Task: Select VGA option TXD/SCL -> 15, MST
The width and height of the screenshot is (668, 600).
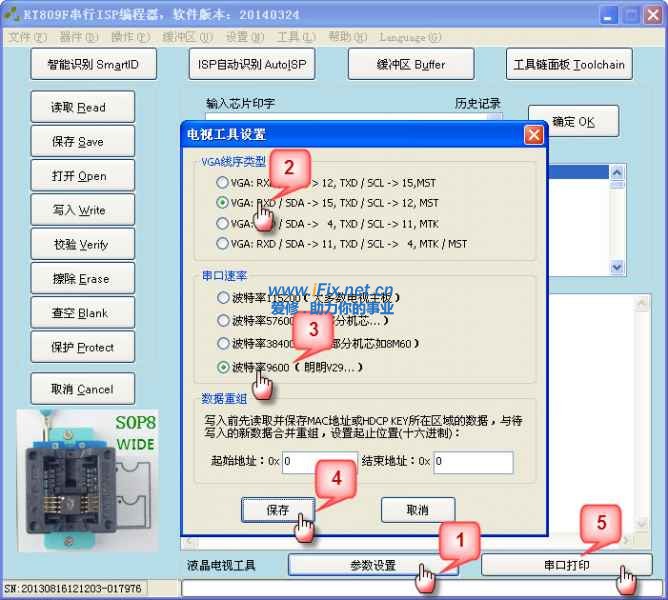Action: [x=222, y=183]
